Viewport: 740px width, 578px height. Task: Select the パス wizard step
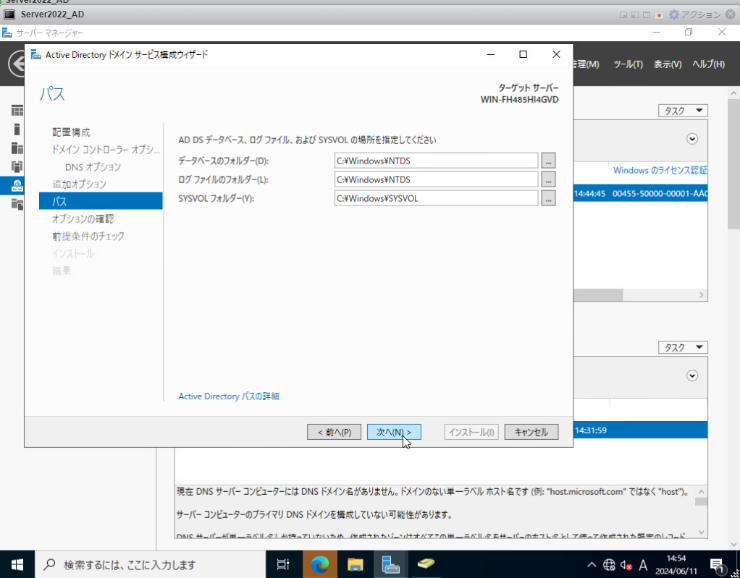pos(101,201)
